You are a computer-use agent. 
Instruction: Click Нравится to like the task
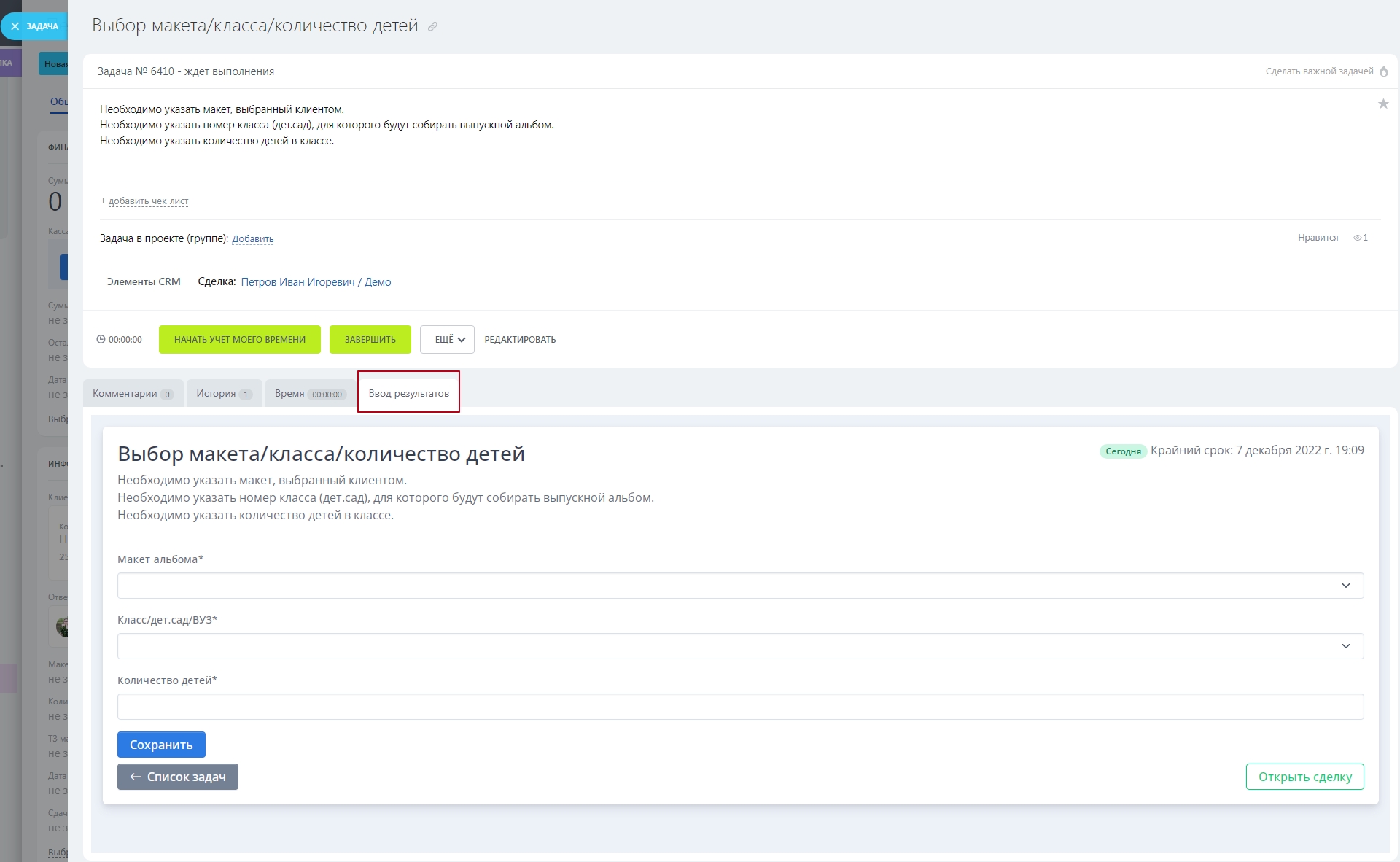(1318, 238)
